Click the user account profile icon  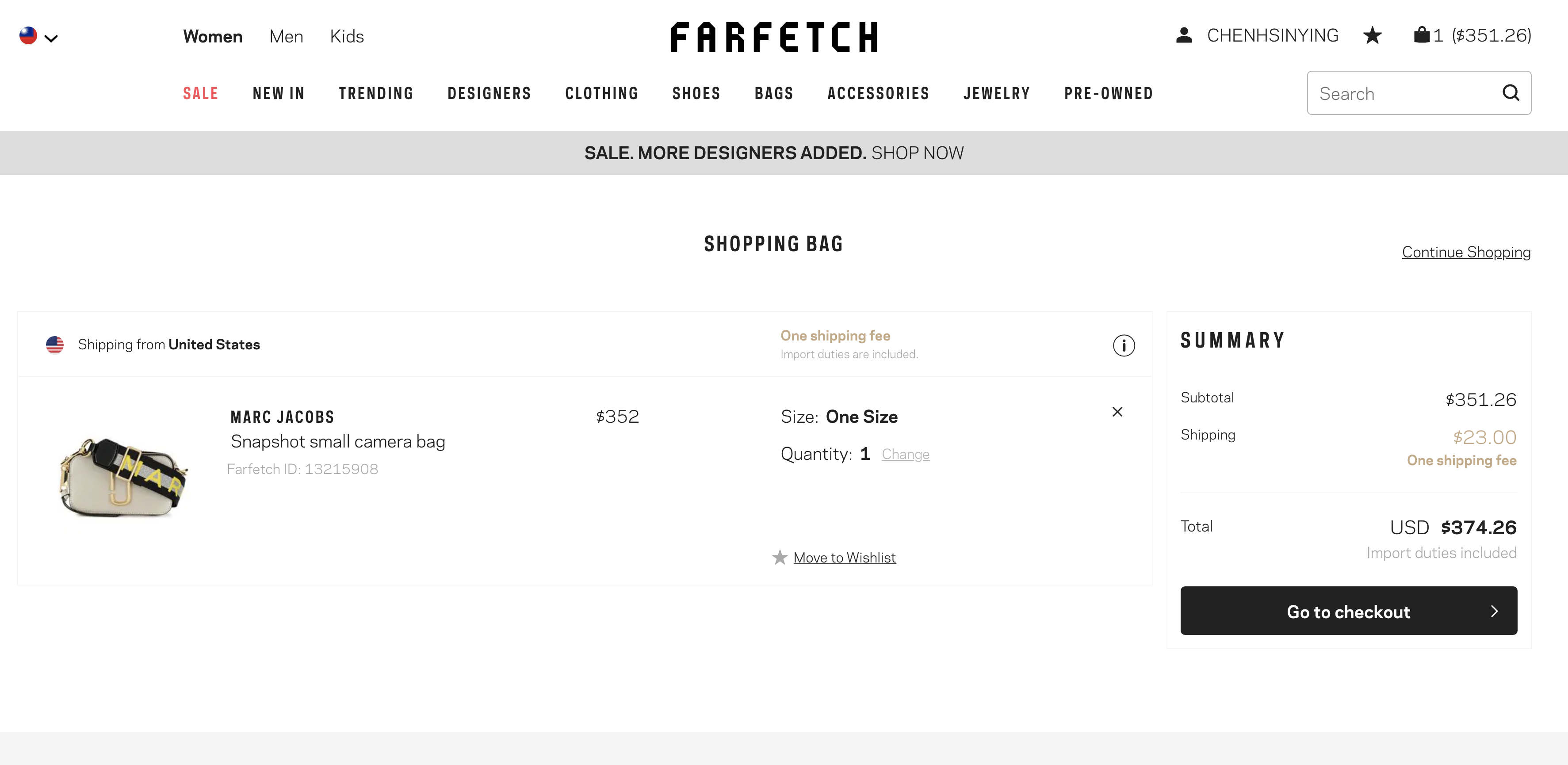[1184, 35]
